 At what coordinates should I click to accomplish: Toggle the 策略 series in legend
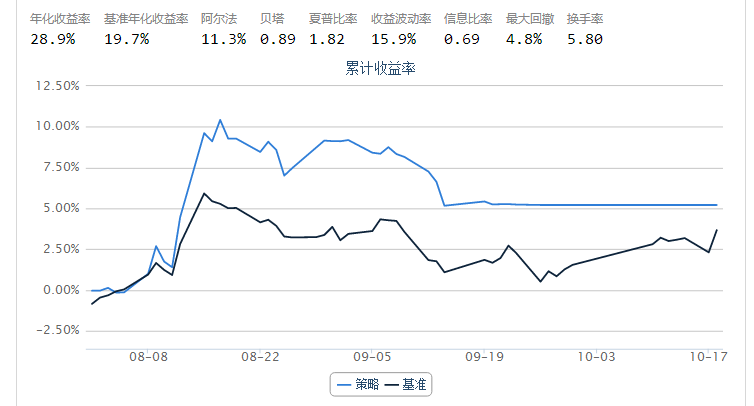point(358,384)
